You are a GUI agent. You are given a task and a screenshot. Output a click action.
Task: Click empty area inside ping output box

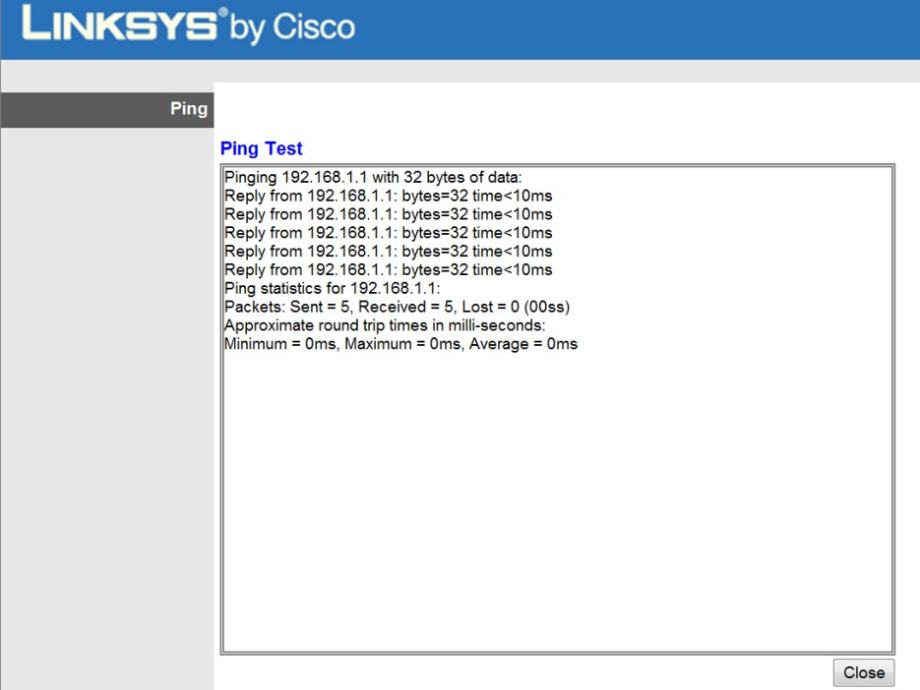(x=556, y=500)
